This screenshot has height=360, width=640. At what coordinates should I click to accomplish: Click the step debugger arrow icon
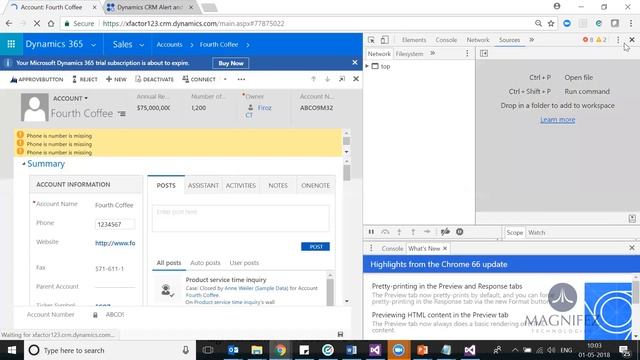pos(427,232)
